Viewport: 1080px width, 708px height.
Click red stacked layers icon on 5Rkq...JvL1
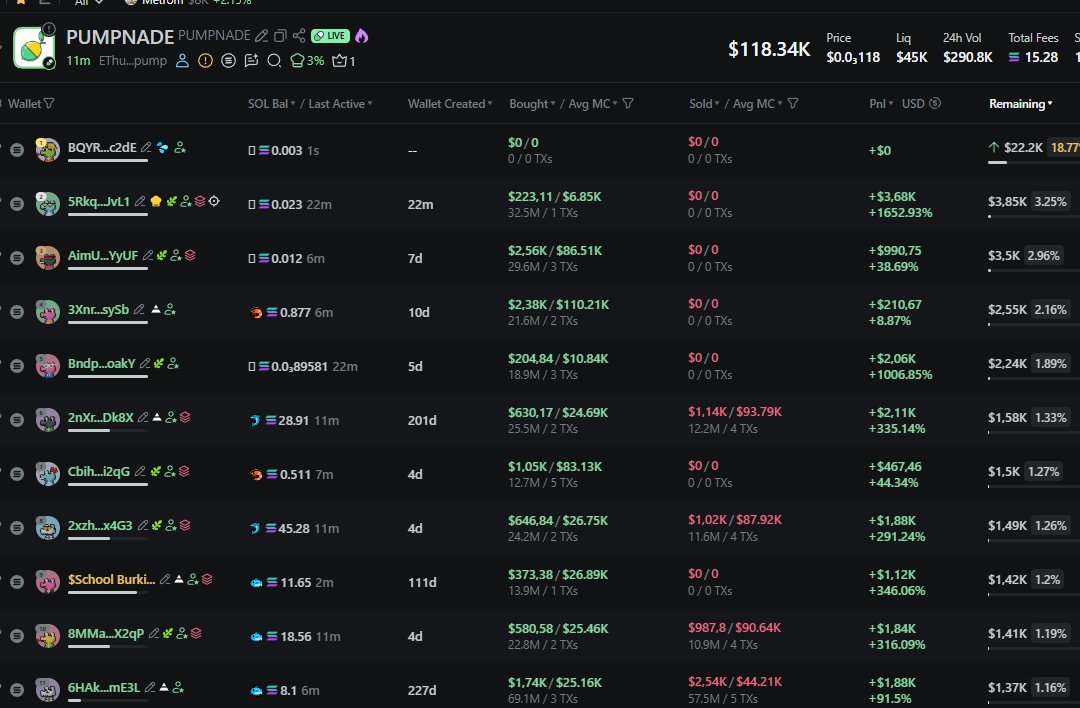200,201
